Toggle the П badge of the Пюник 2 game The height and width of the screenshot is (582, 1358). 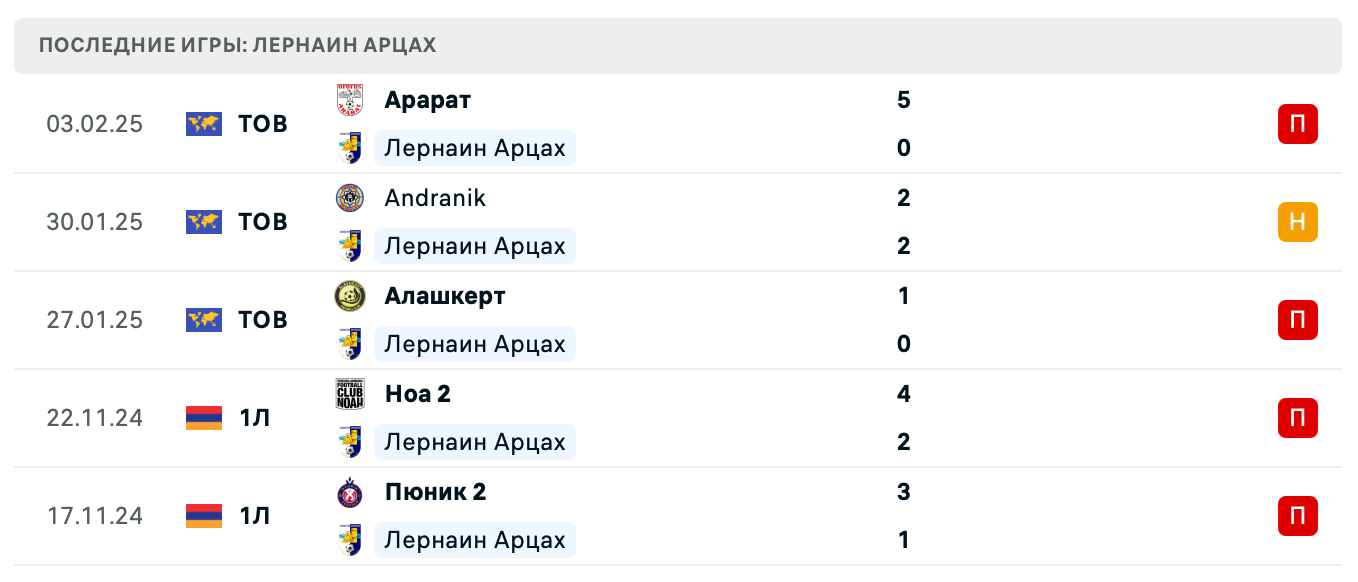click(1297, 516)
